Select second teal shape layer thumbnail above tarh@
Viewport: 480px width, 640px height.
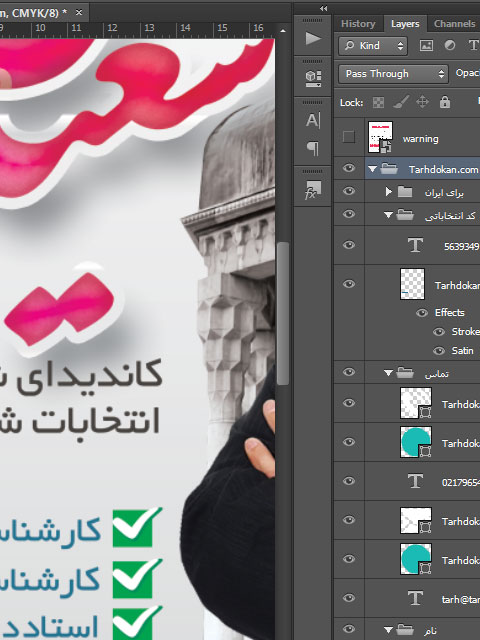click(x=416, y=559)
